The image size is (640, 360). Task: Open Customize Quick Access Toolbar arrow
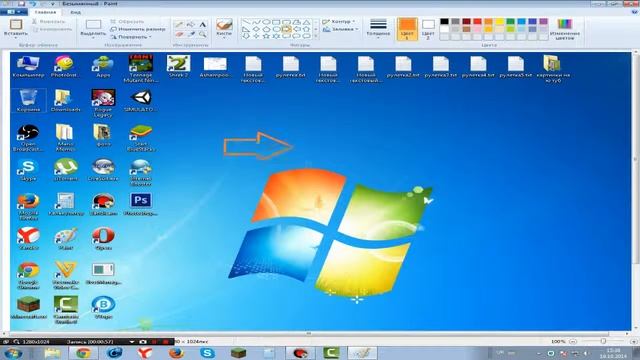click(x=53, y=4)
